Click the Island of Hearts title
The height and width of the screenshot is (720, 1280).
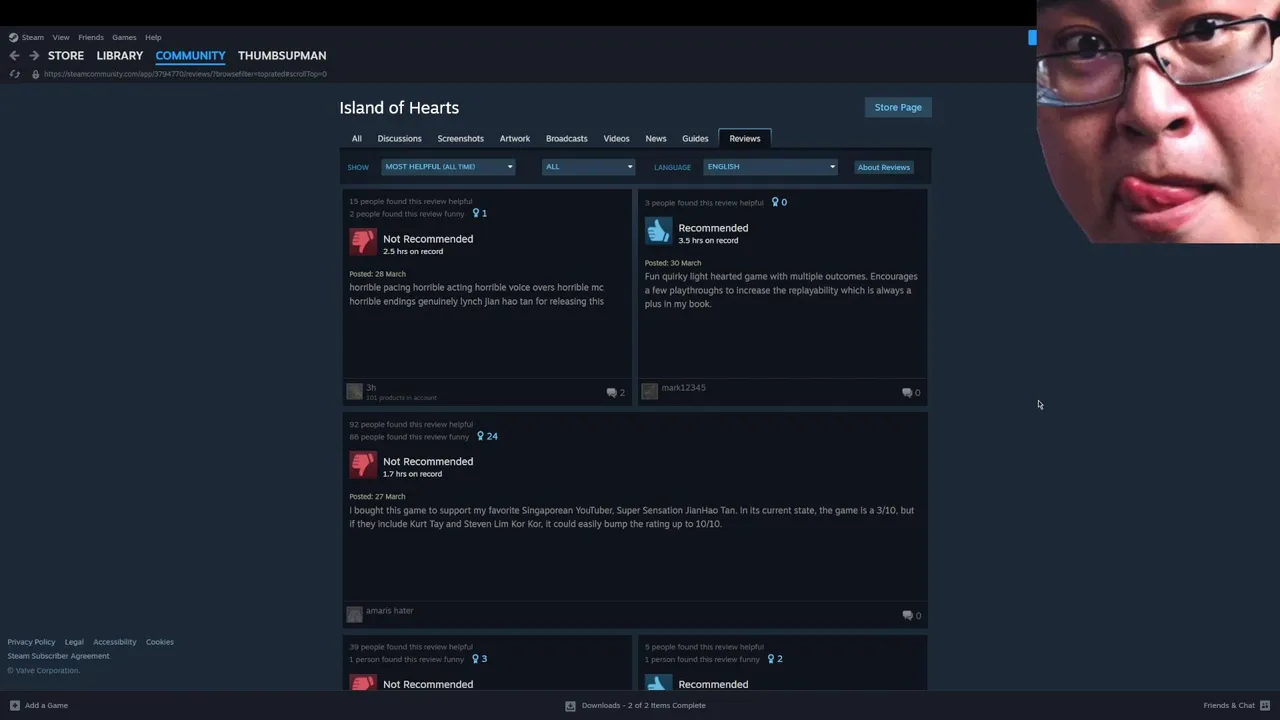pyautogui.click(x=399, y=108)
